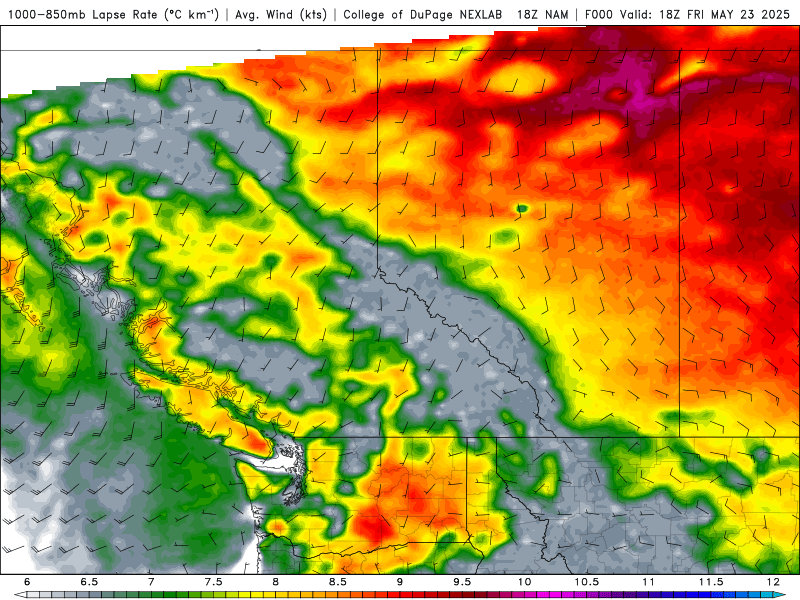Click the colorbar label '6.5'
This screenshot has height=600, width=800.
pyautogui.click(x=89, y=582)
